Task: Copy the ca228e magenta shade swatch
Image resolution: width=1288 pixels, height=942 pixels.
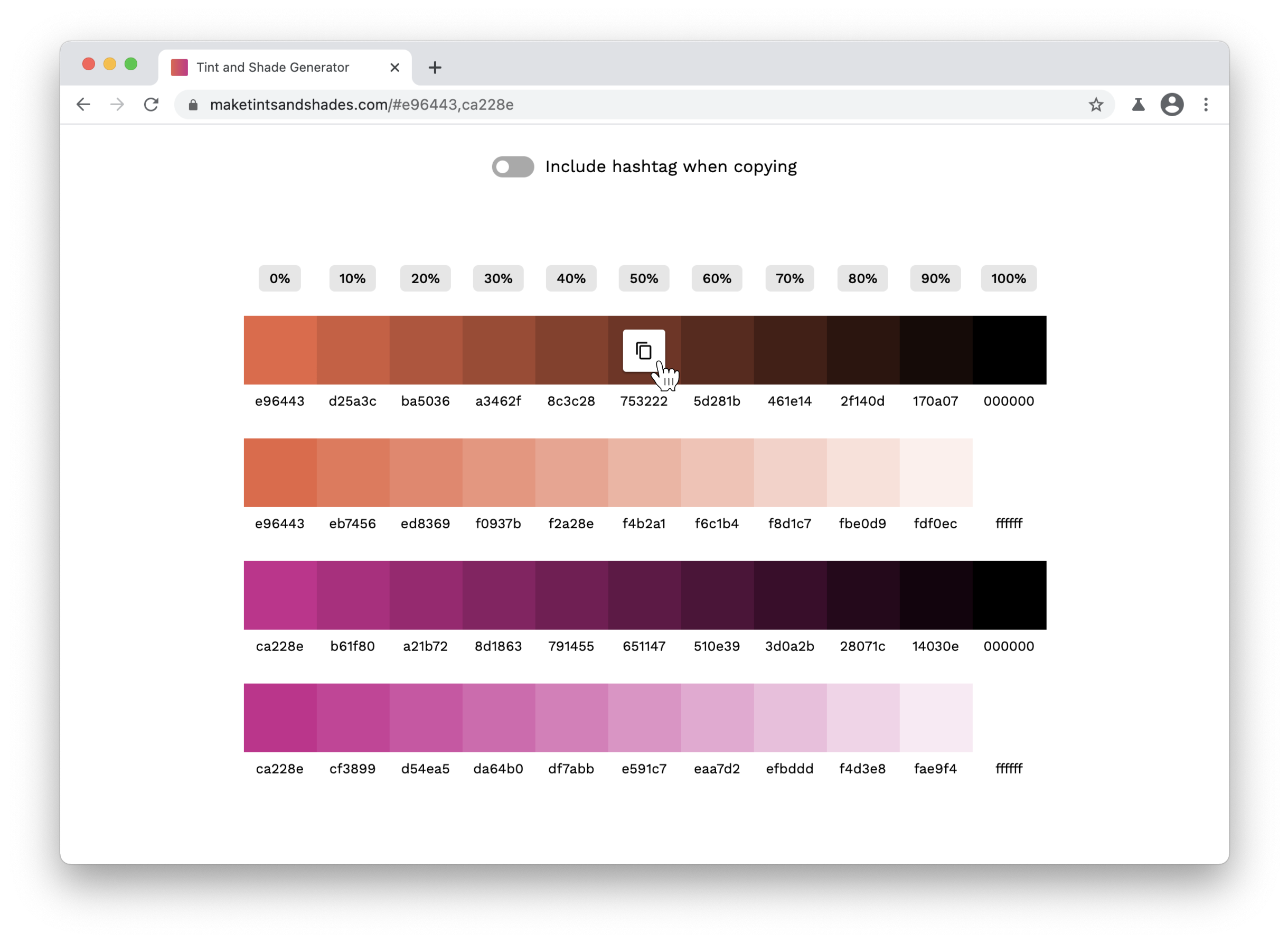Action: (x=280, y=595)
